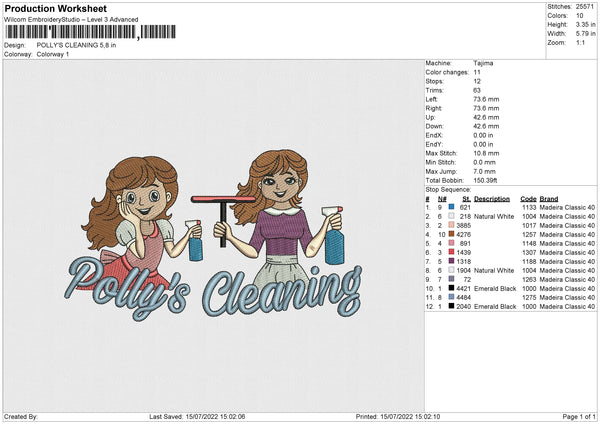The height and width of the screenshot is (424, 600).
Task: Select the brown swatch in stop row 4
Action: pyautogui.click(x=452, y=234)
